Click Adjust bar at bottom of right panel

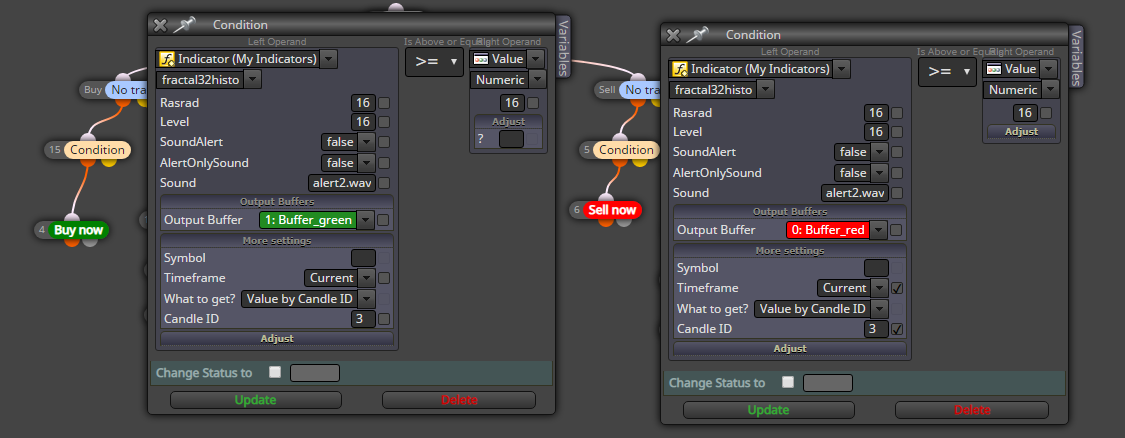(x=789, y=348)
